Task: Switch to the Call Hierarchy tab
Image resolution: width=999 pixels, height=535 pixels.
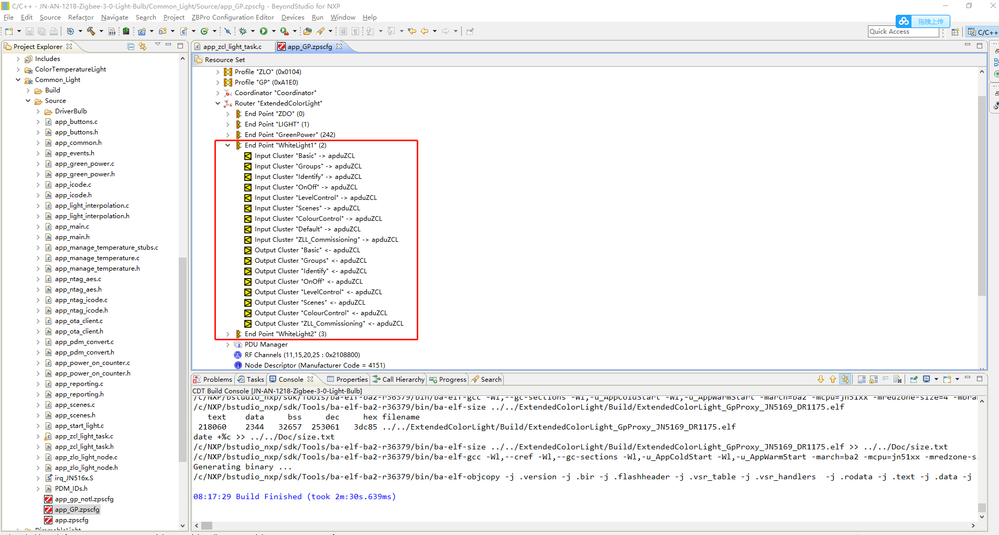Action: pyautogui.click(x=398, y=379)
